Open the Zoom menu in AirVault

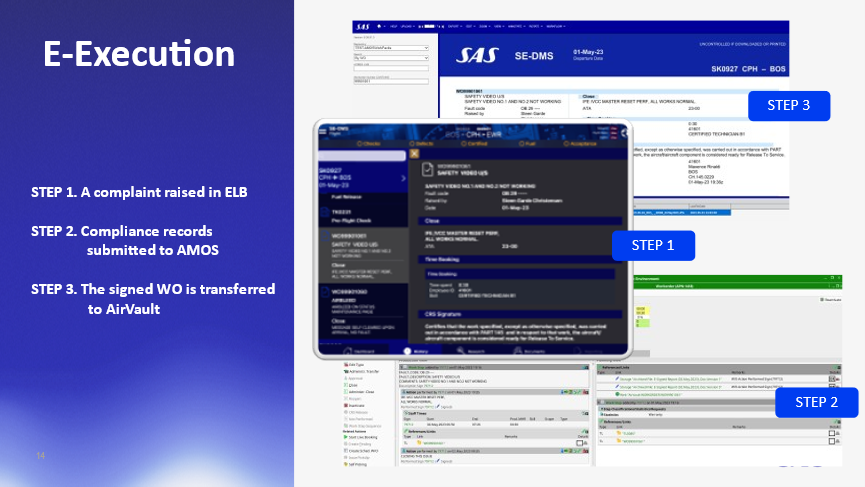[484, 26]
